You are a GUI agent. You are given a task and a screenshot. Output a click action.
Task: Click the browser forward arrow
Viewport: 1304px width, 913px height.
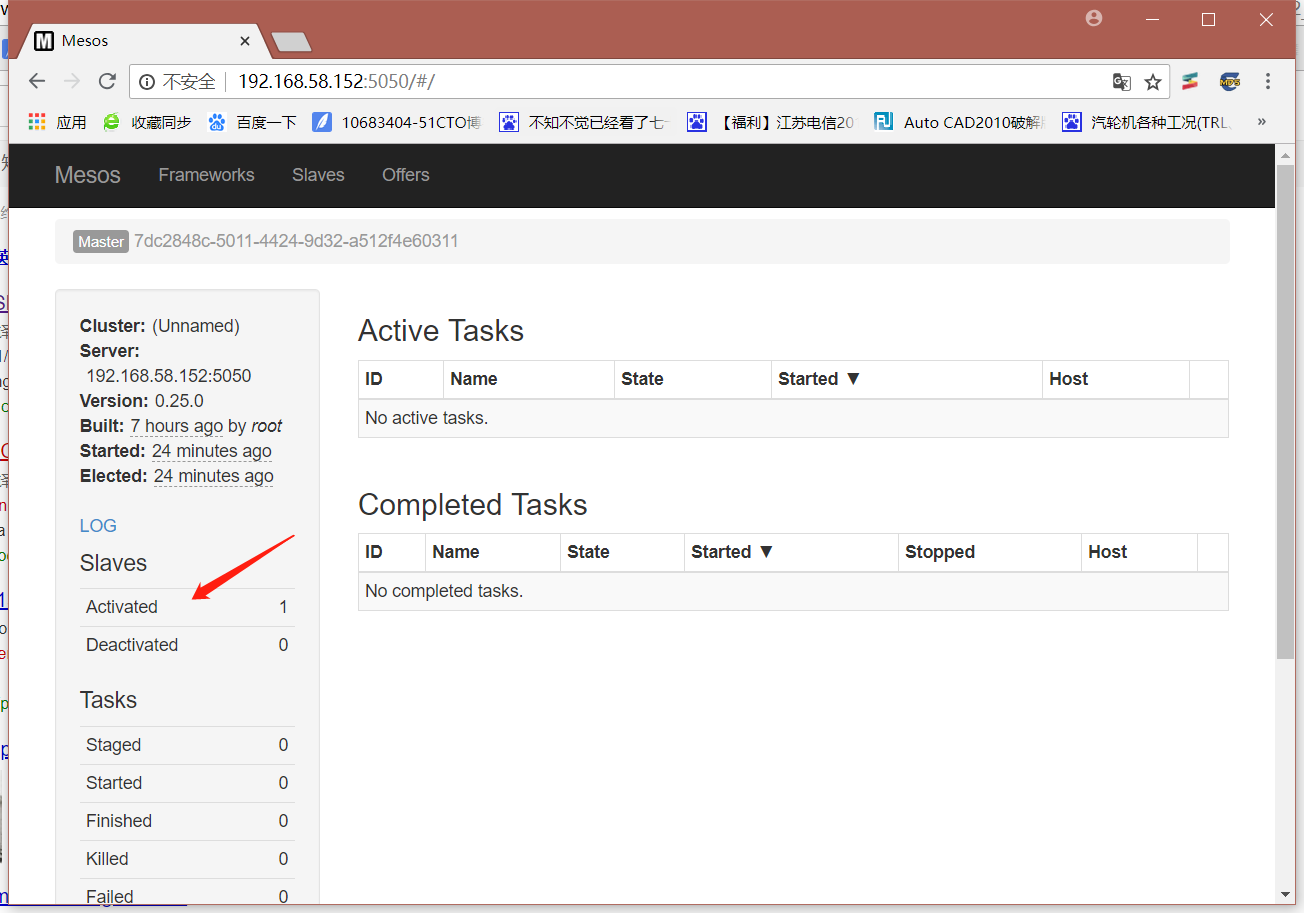coord(72,82)
